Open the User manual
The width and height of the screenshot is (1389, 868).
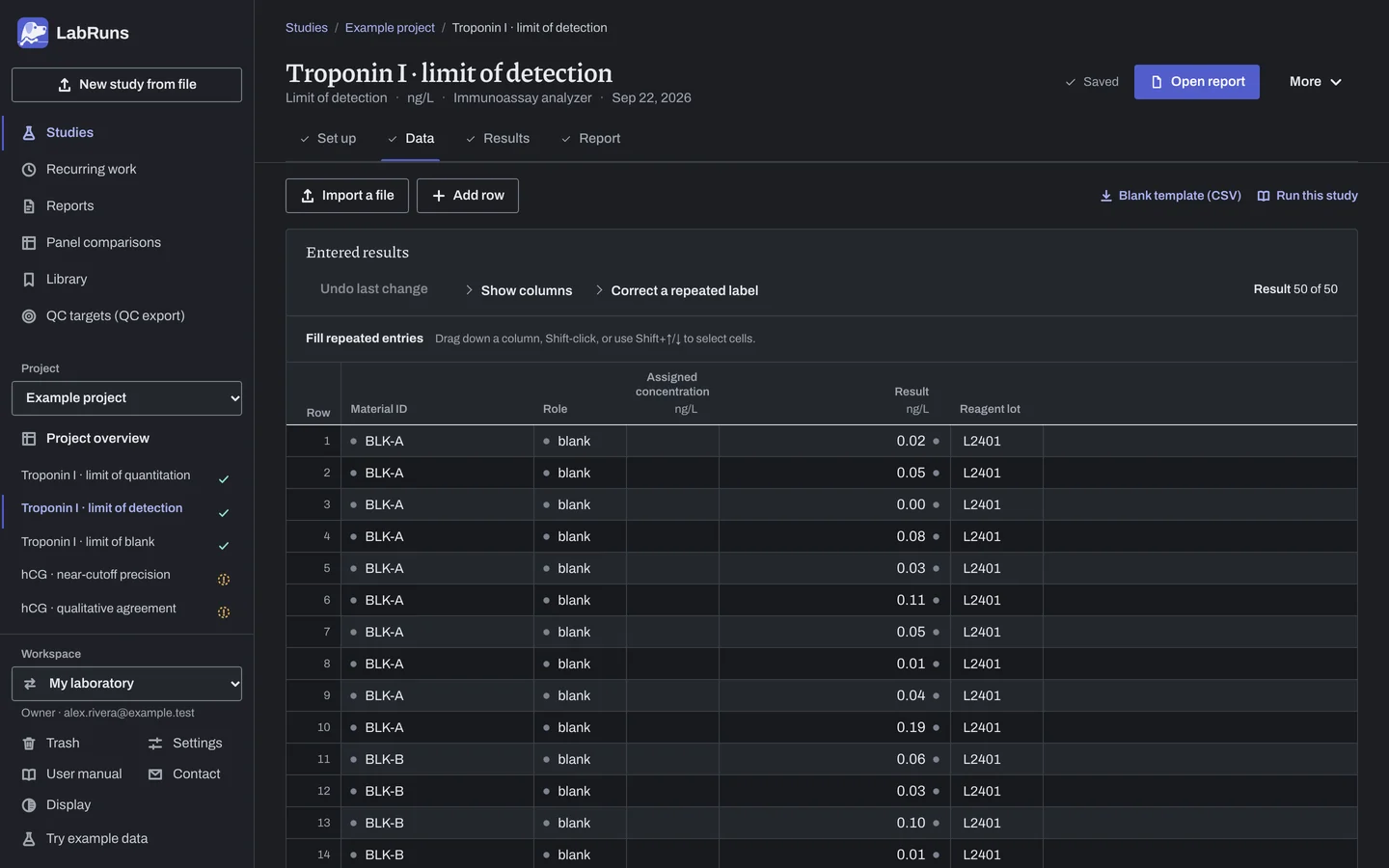pyautogui.click(x=72, y=774)
